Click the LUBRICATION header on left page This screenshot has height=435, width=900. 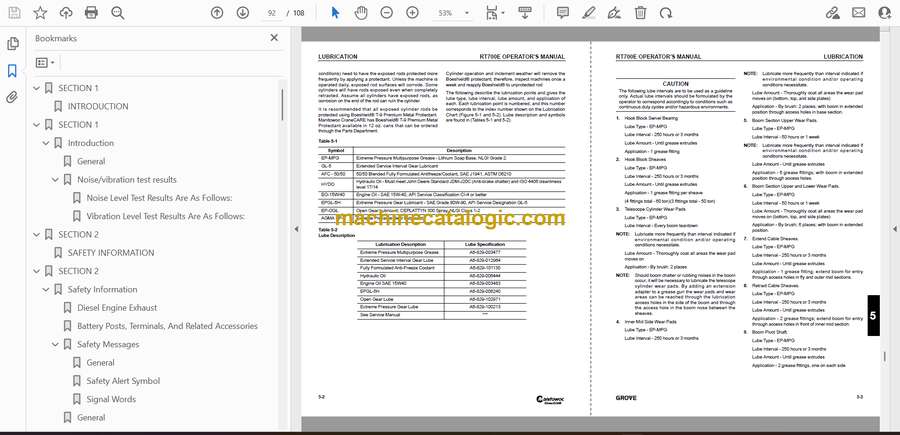coord(338,57)
